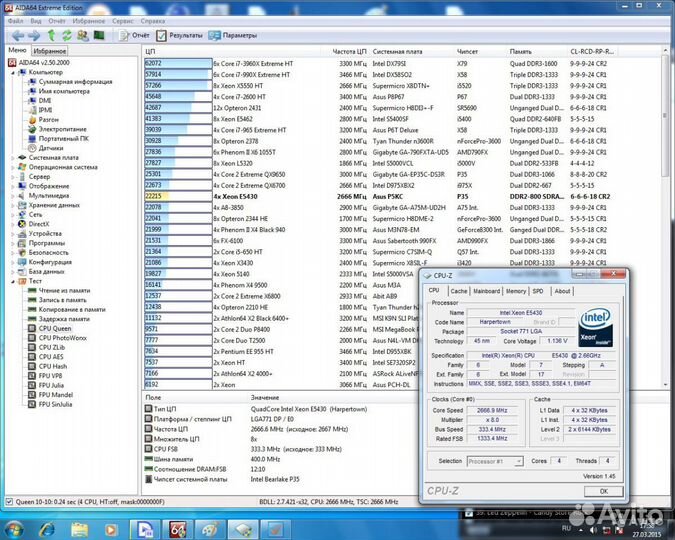
Task: Collapse the Тест tree node
Action: tap(12, 281)
